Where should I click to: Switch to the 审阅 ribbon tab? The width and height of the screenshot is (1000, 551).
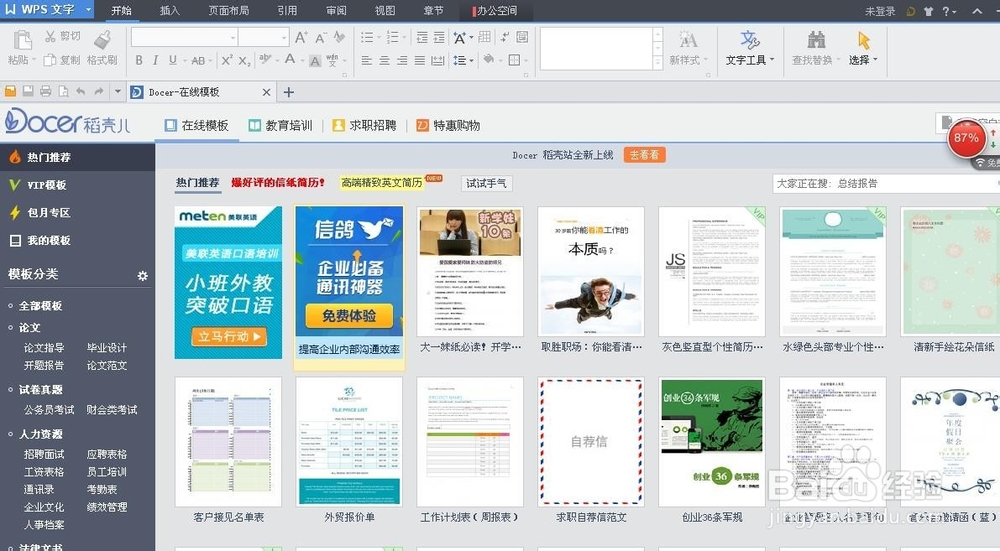[x=336, y=10]
